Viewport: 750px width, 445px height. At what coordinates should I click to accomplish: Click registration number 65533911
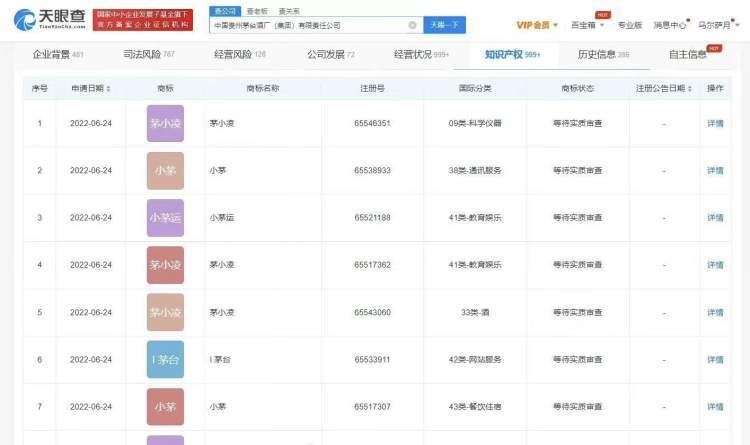point(372,359)
